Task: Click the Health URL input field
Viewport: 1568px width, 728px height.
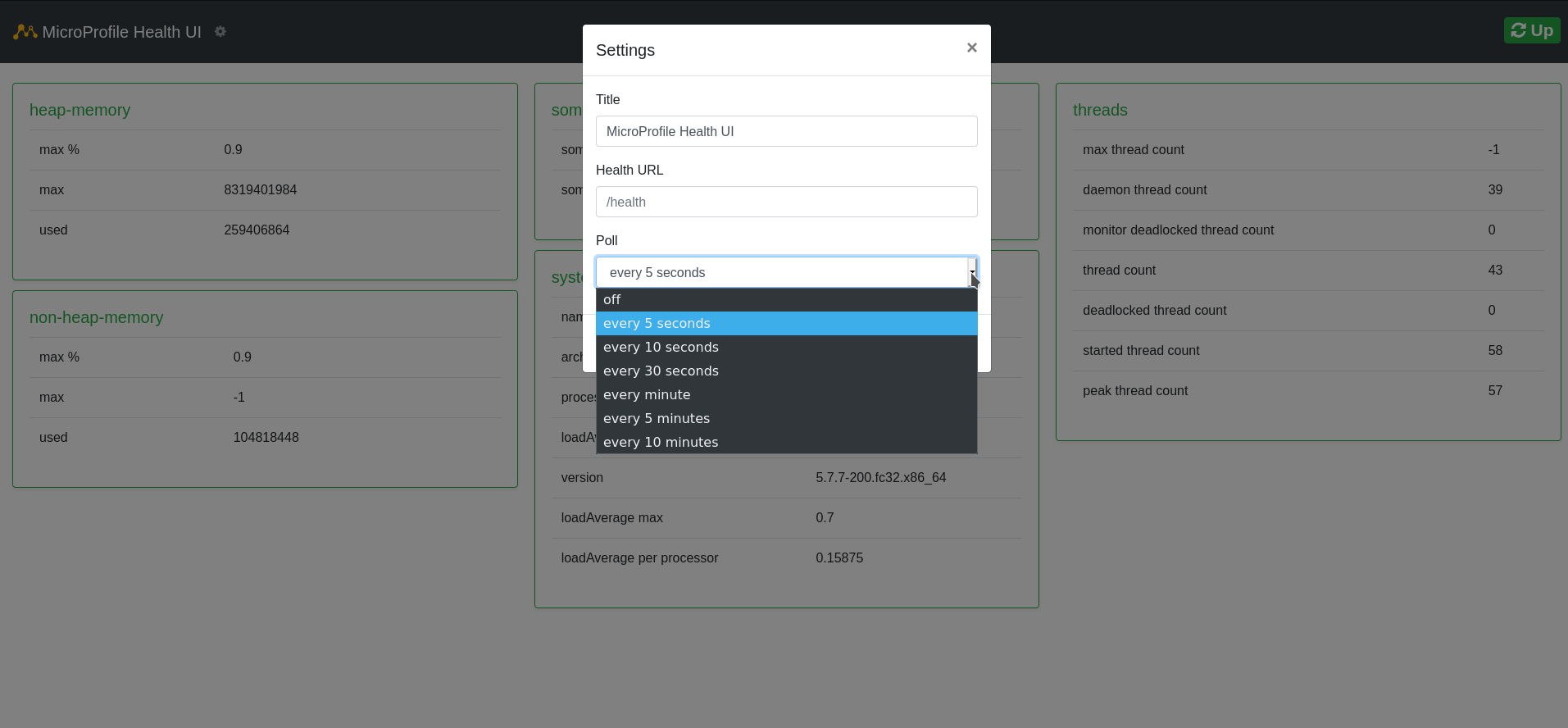Action: point(787,202)
